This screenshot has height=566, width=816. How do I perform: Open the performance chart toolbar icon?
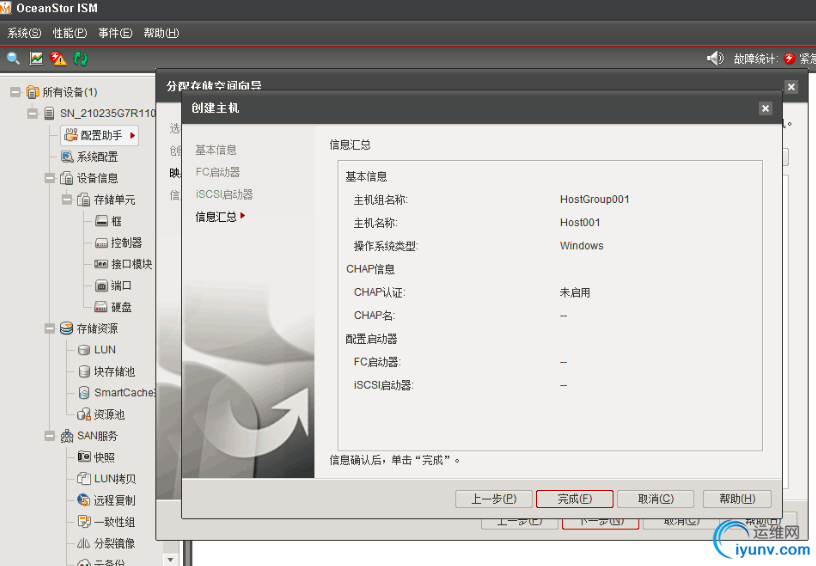[x=36, y=58]
